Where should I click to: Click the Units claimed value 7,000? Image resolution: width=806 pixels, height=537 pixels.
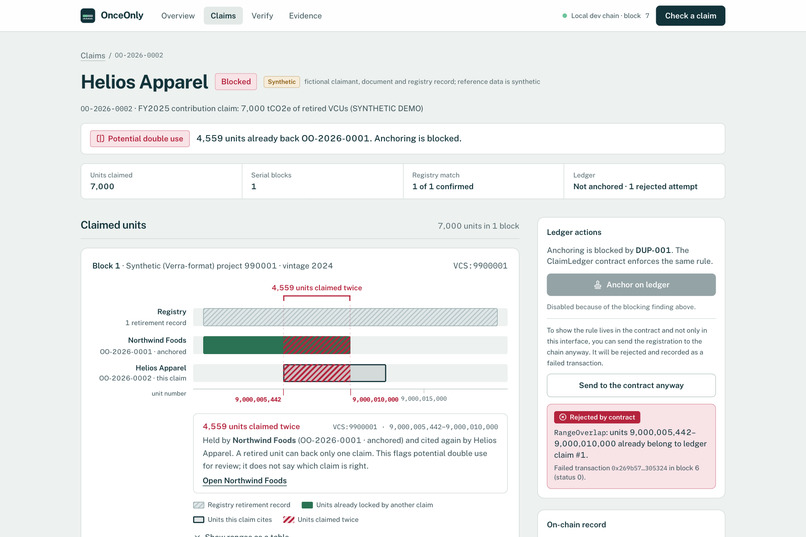102,187
